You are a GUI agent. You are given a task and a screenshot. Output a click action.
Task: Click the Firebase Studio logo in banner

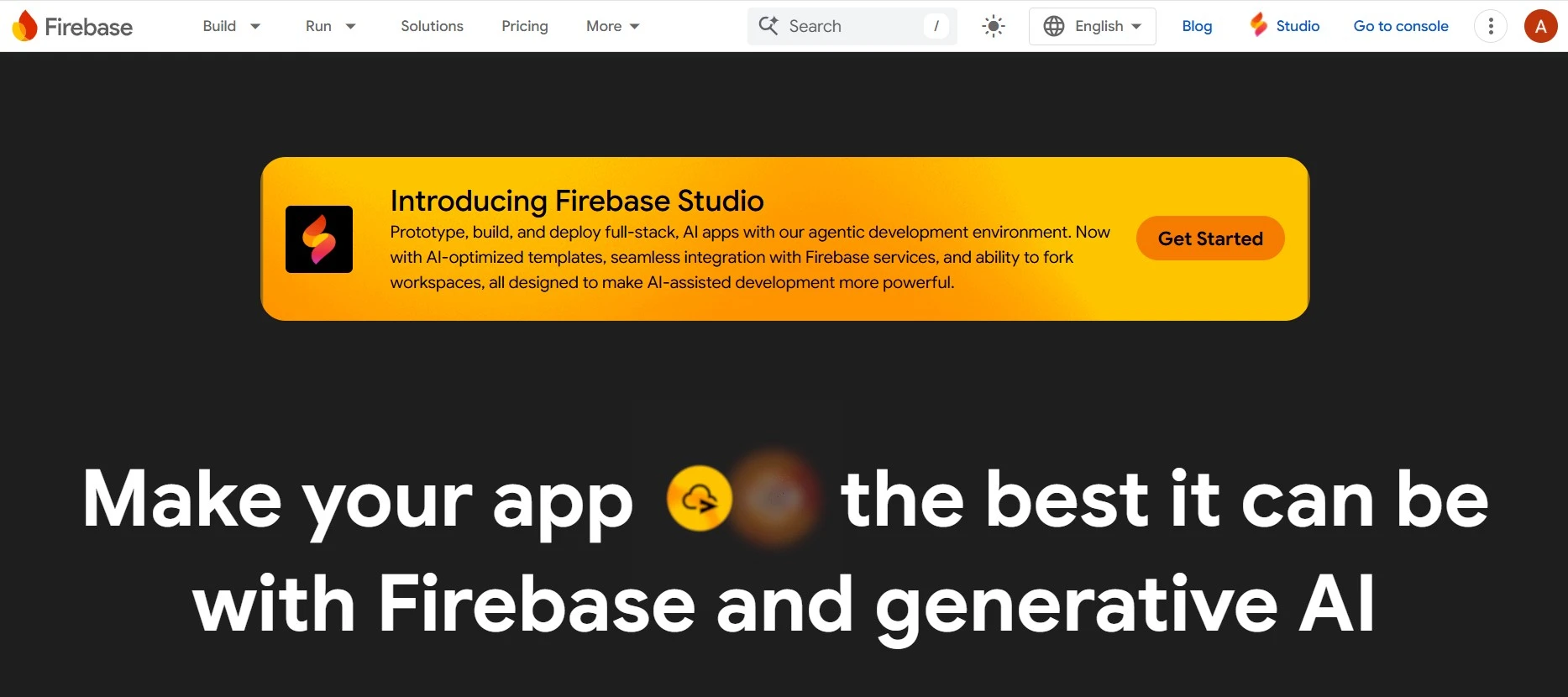319,239
